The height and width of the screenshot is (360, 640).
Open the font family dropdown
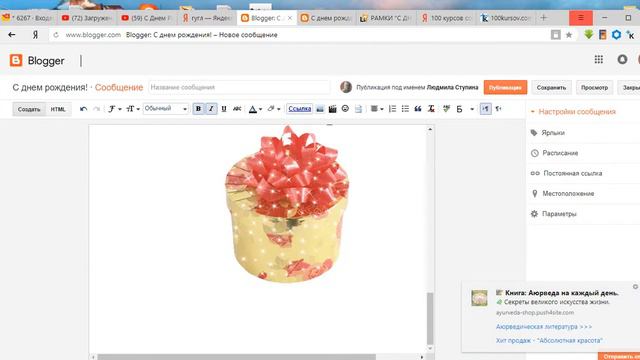[x=115, y=109]
